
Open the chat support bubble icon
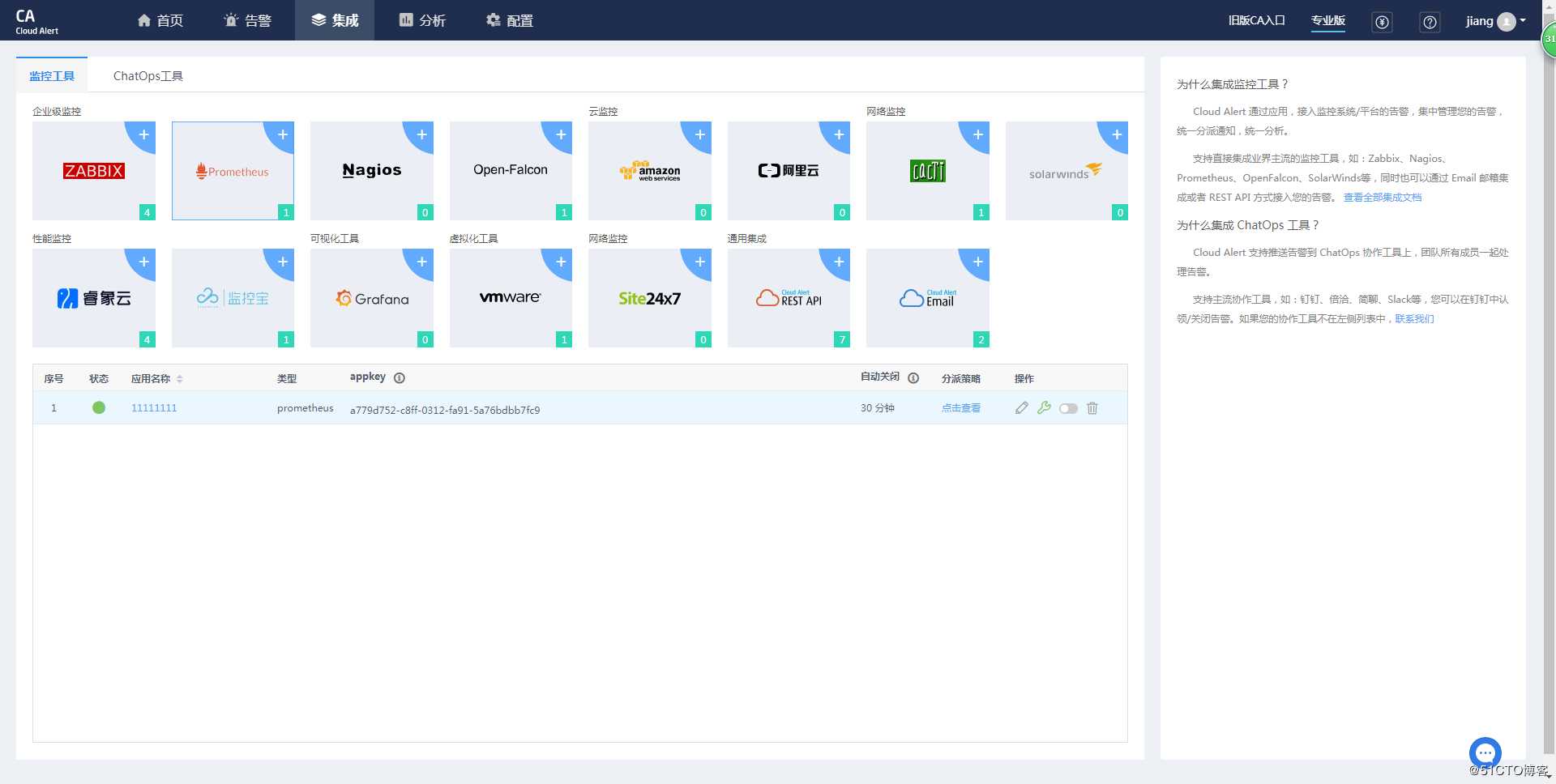[x=1485, y=752]
